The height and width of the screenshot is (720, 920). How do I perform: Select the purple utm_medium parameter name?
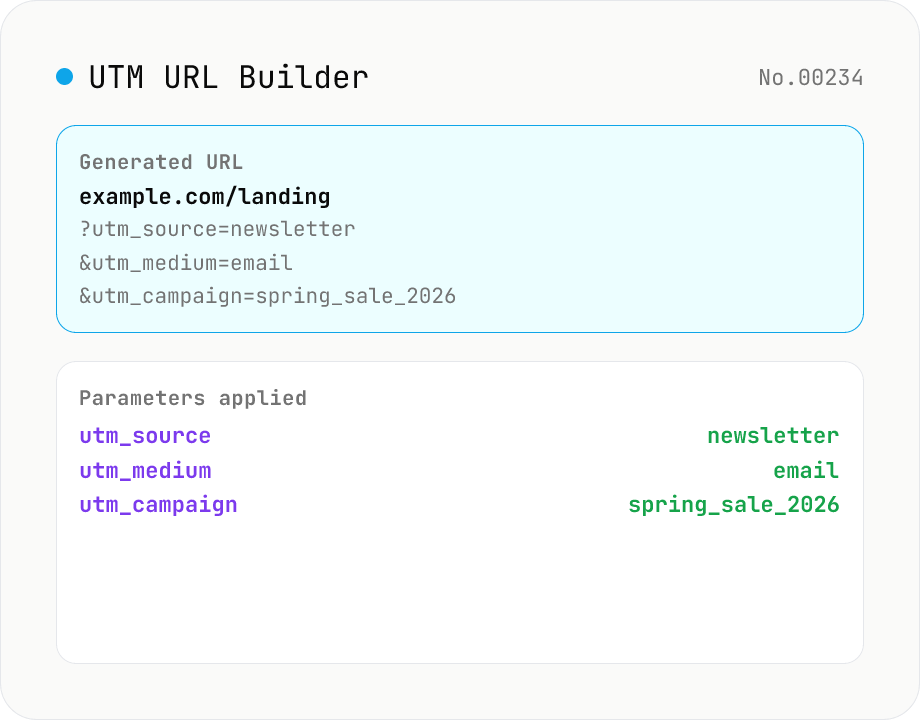pyautogui.click(x=145, y=471)
